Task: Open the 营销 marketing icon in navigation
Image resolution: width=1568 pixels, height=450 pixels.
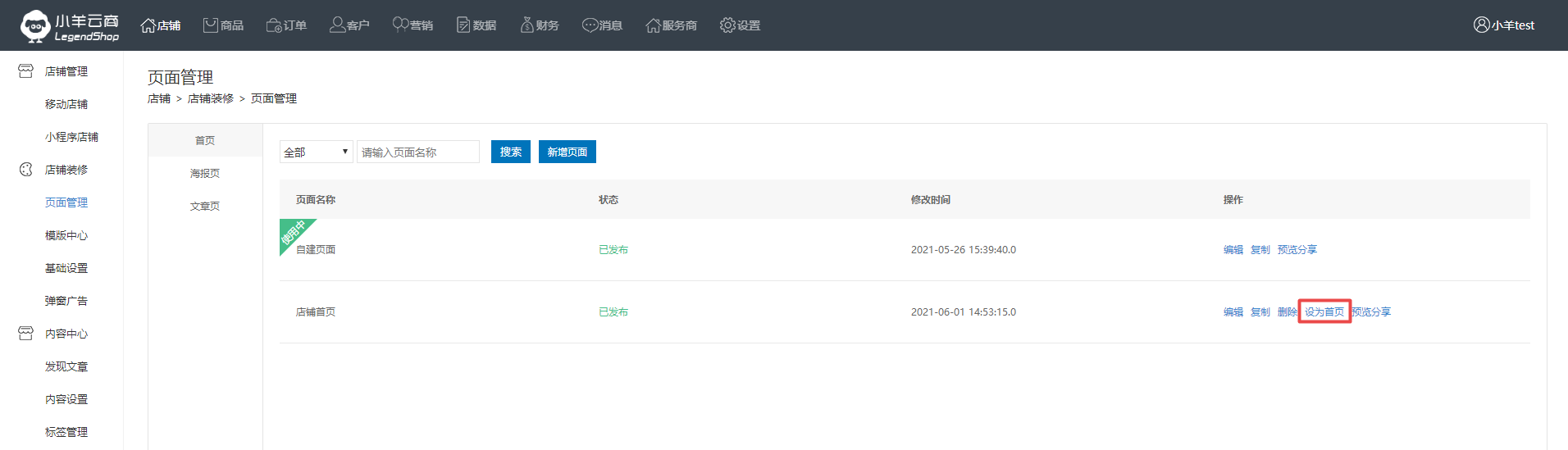Action: pyautogui.click(x=400, y=25)
